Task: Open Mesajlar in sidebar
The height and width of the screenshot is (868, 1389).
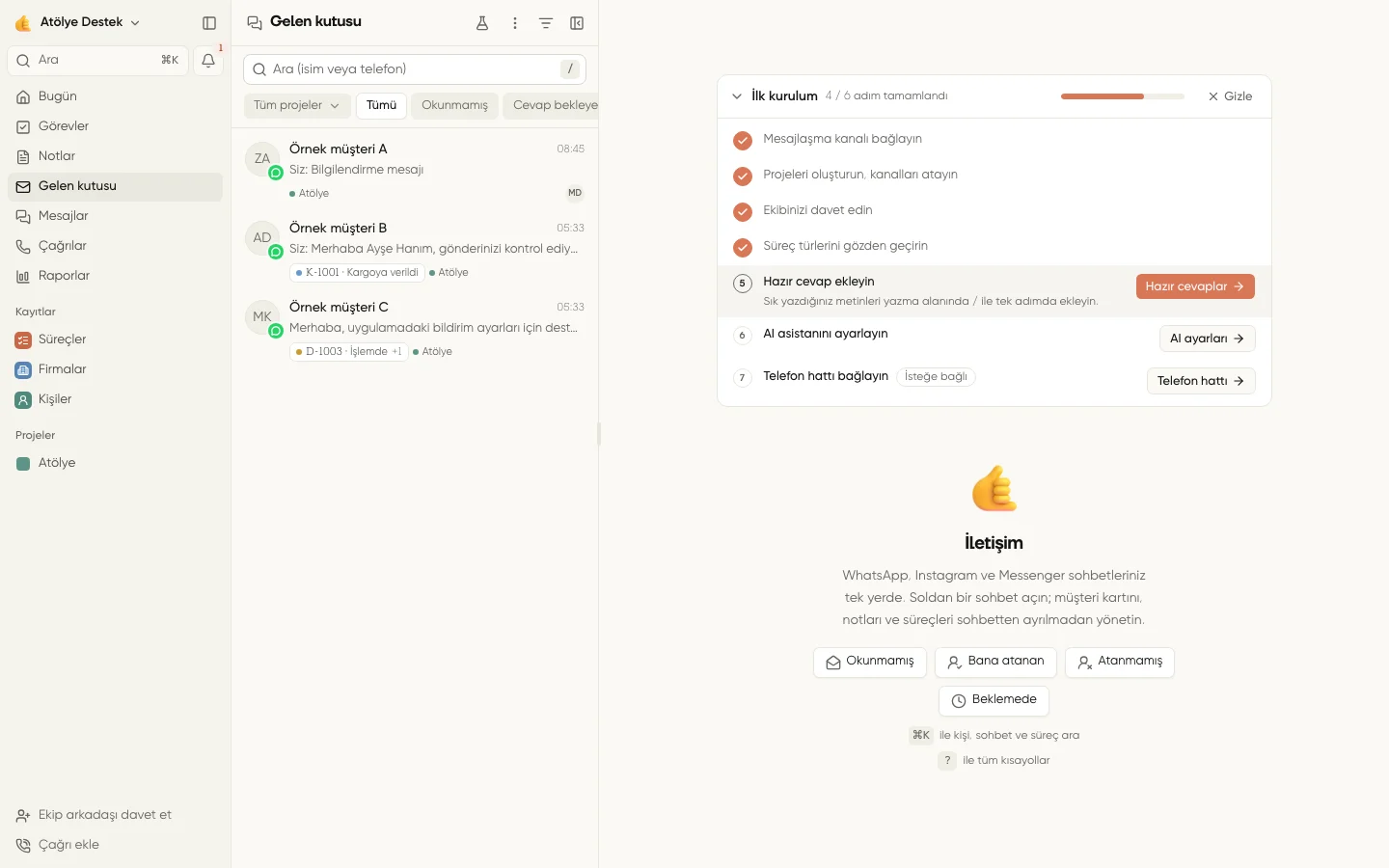Action: [x=115, y=216]
